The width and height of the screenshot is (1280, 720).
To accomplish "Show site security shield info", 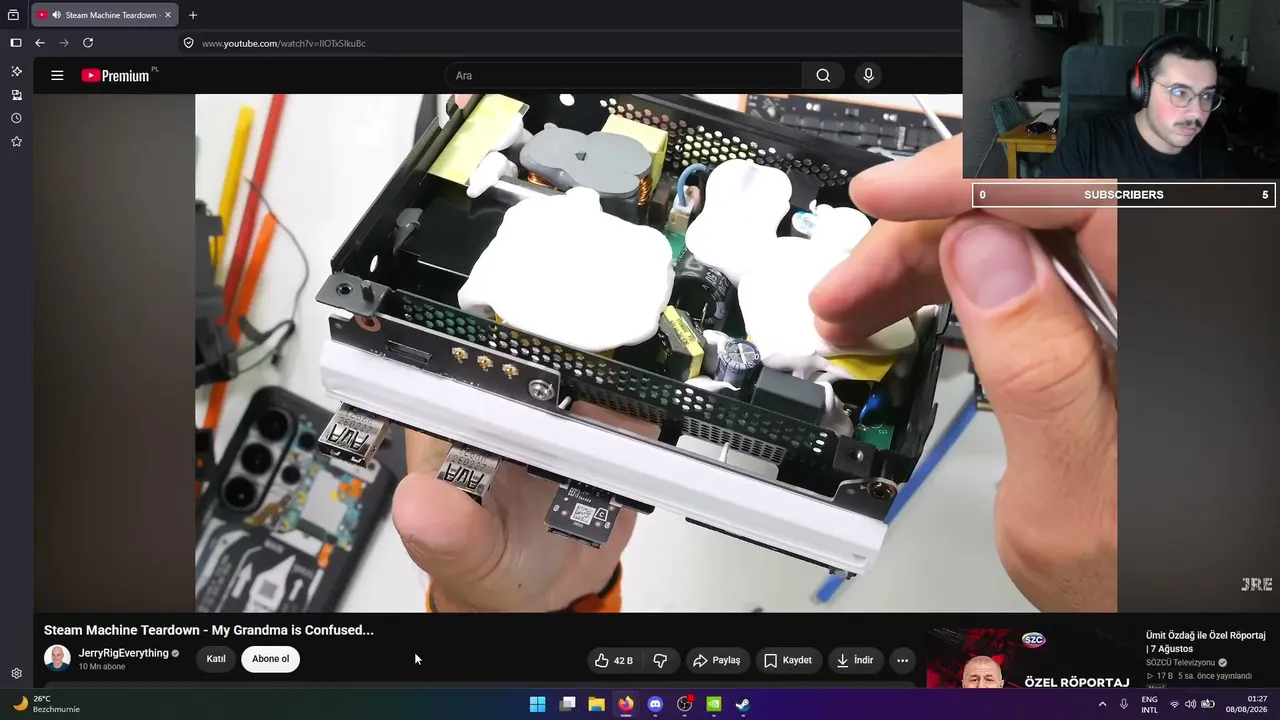I will (188, 43).
